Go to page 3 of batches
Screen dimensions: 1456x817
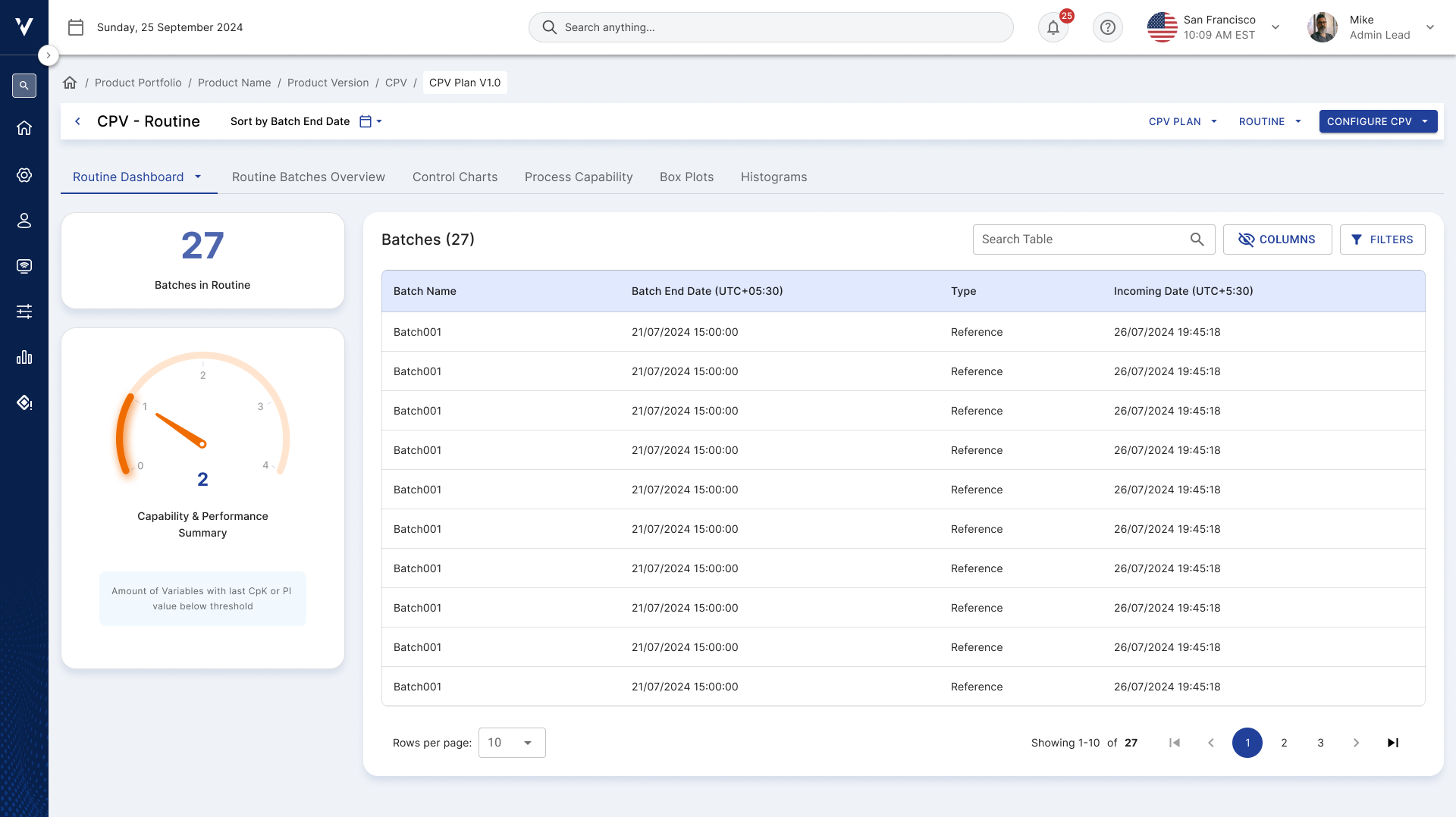(1320, 743)
